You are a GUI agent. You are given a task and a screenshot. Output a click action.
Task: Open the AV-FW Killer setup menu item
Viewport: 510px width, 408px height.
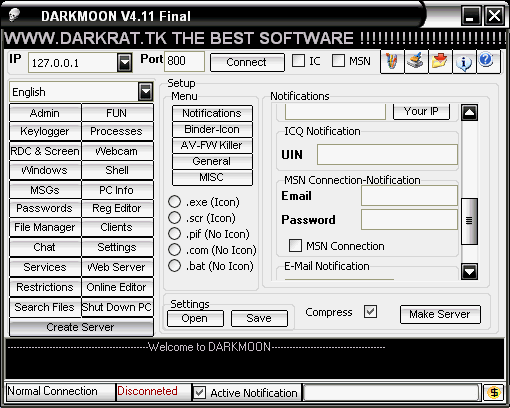click(x=212, y=145)
